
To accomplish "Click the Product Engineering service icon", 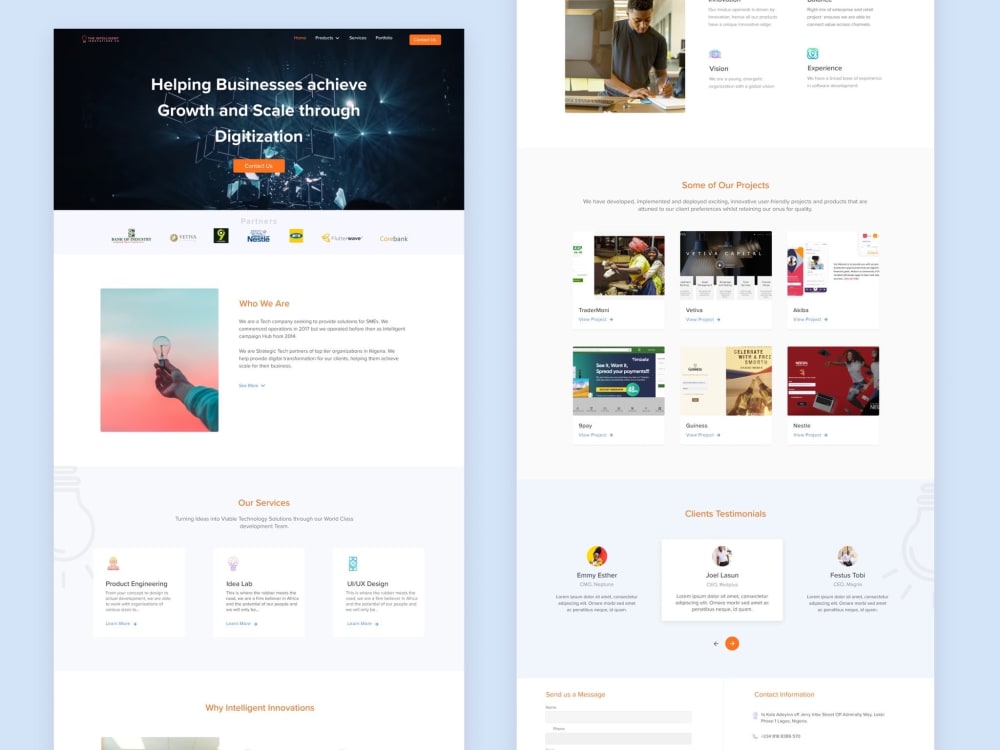I will point(114,563).
